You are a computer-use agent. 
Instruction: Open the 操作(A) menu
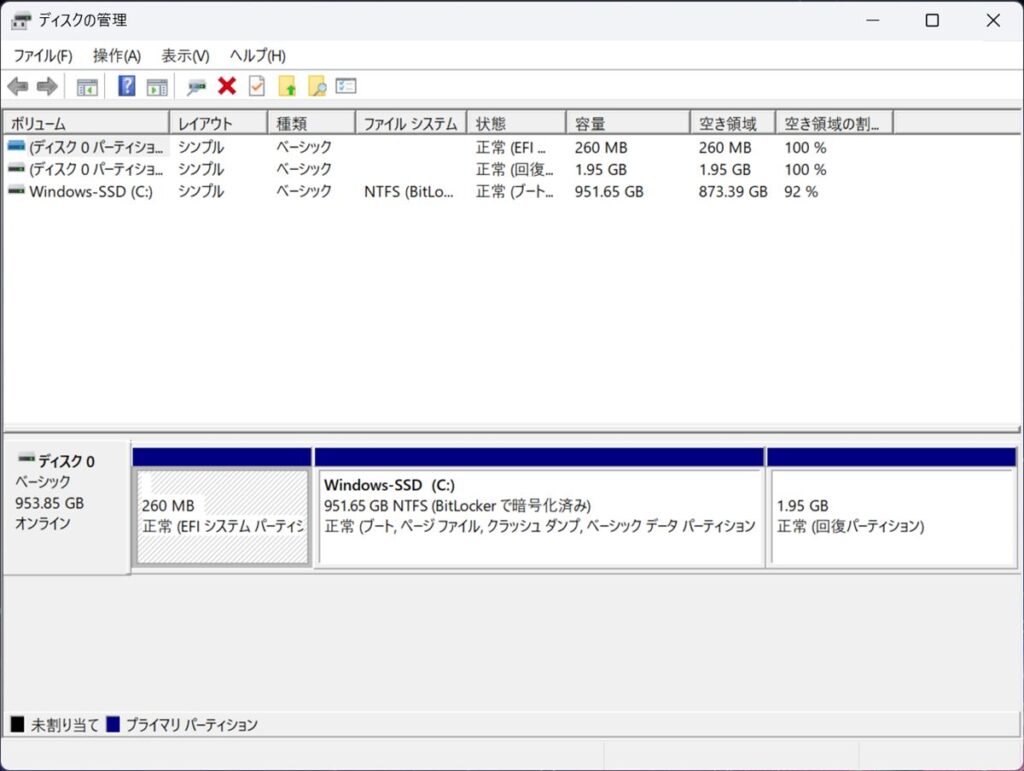pyautogui.click(x=117, y=56)
